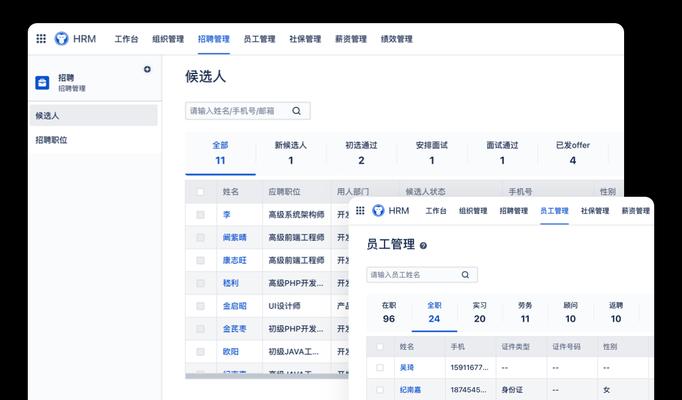Switch to the 实习 20 employee tab

pos(480,313)
